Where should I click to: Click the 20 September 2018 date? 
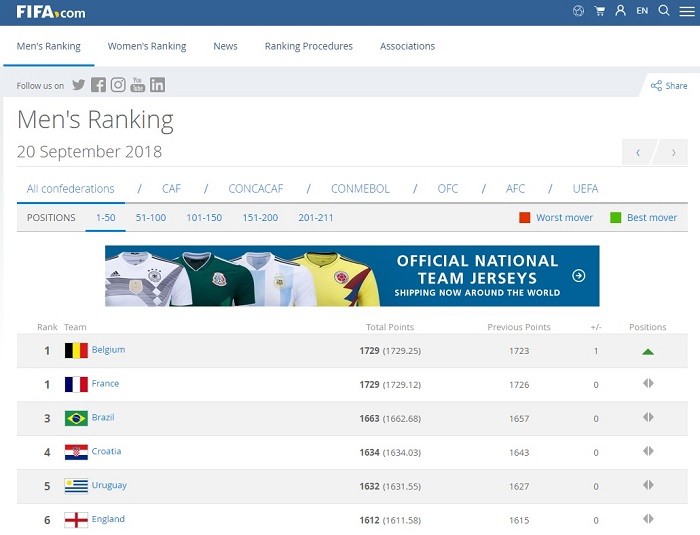[89, 152]
